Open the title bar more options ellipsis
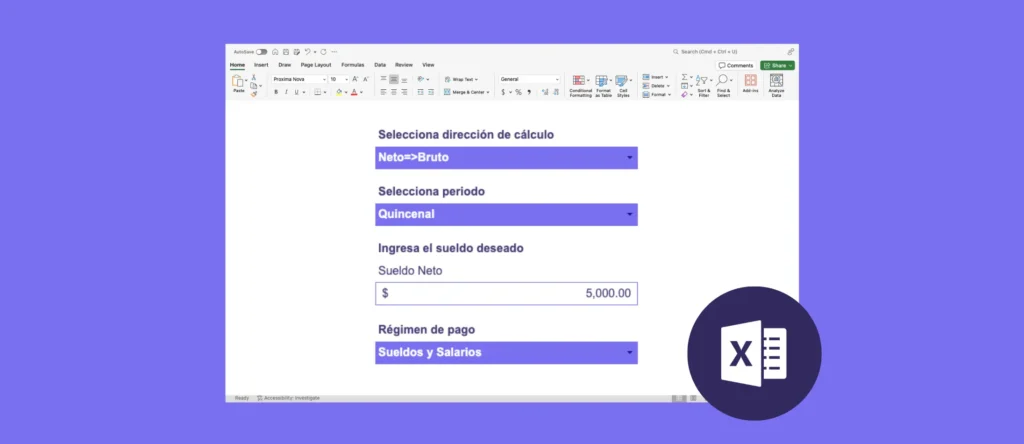Image resolution: width=1024 pixels, height=444 pixels. pos(334,52)
